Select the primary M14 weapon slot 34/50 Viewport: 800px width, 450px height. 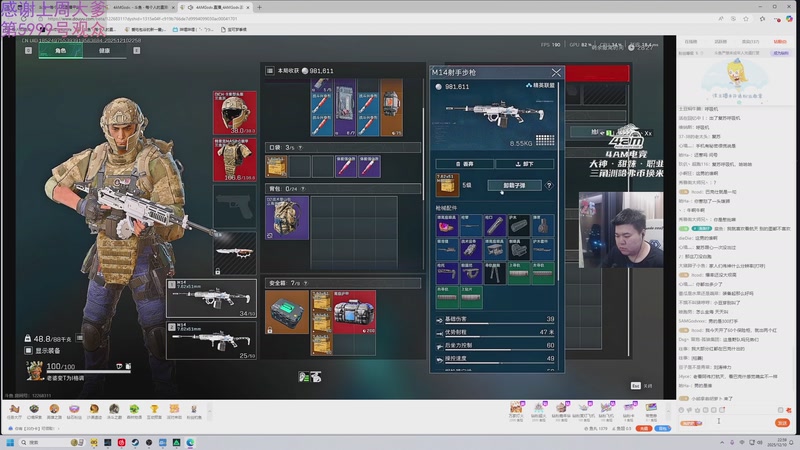click(211, 298)
